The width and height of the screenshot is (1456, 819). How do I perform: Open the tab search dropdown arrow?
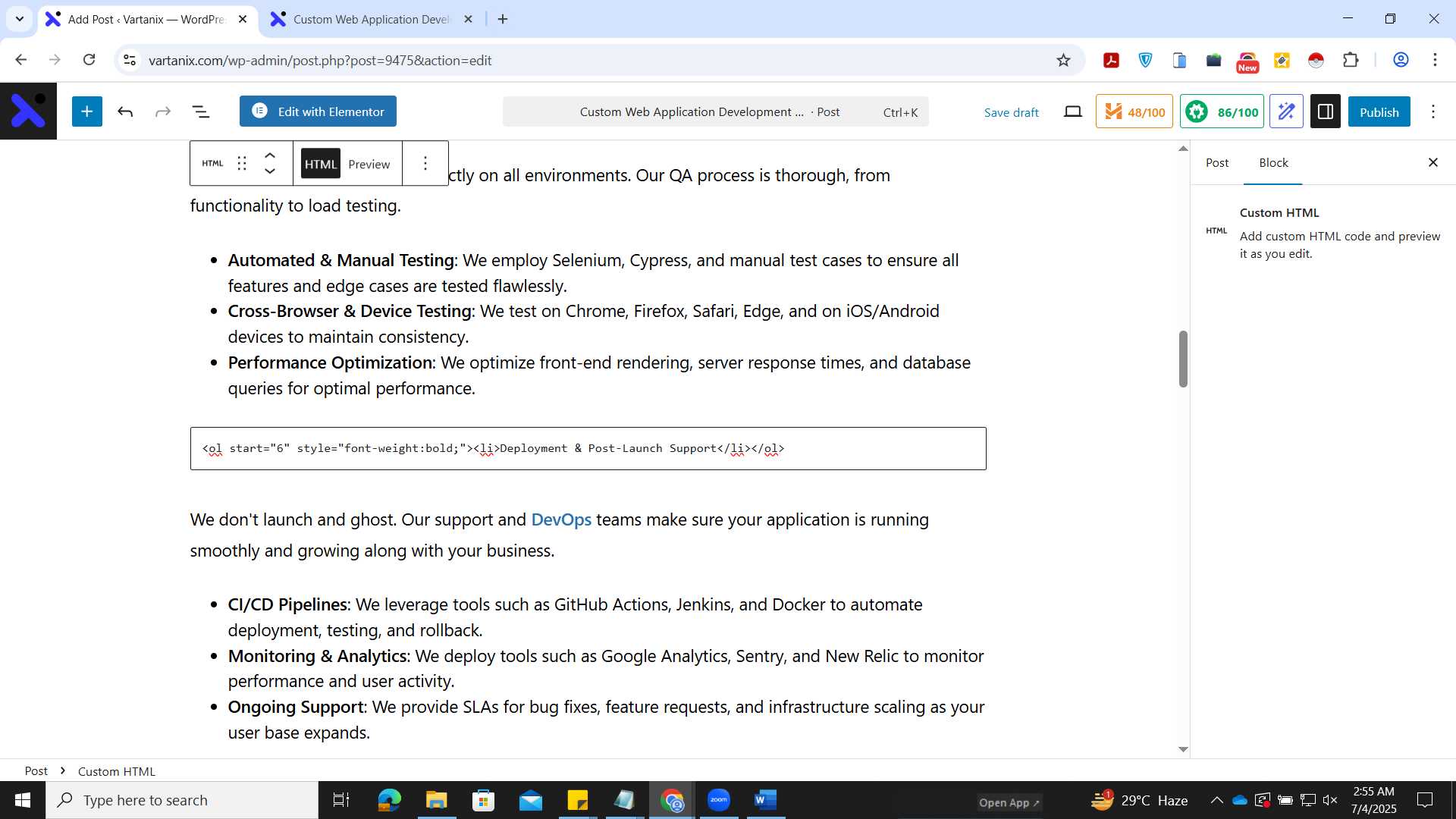(20, 19)
